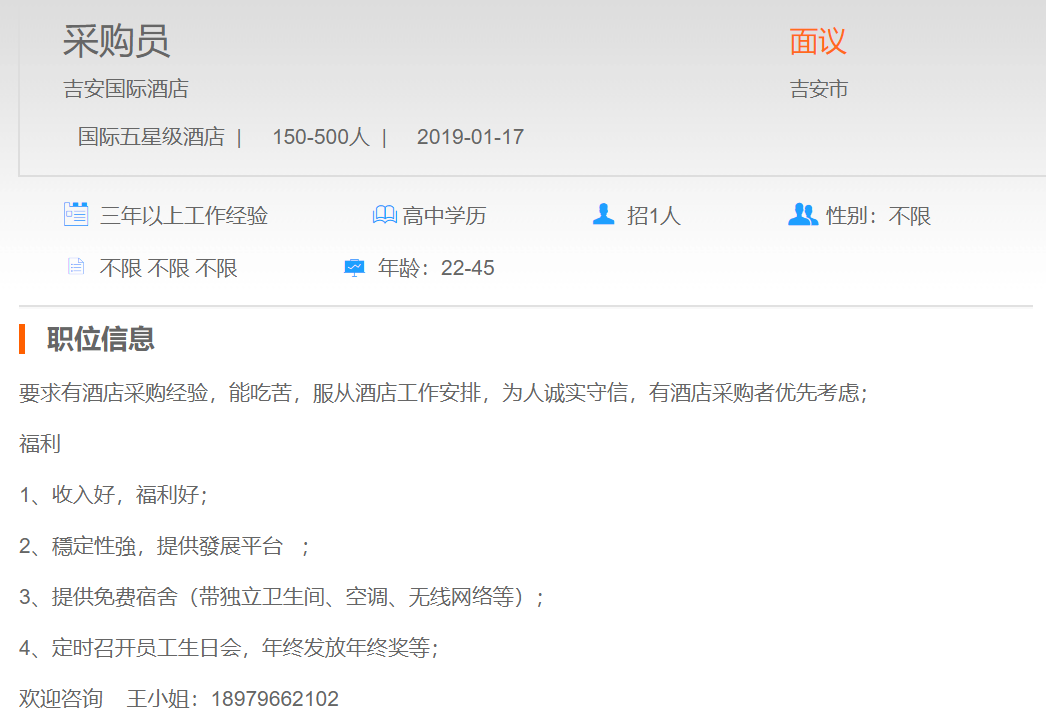Image resolution: width=1046 pixels, height=721 pixels.
Task: Click the orange bar beside 职位信息
Action: (22, 339)
